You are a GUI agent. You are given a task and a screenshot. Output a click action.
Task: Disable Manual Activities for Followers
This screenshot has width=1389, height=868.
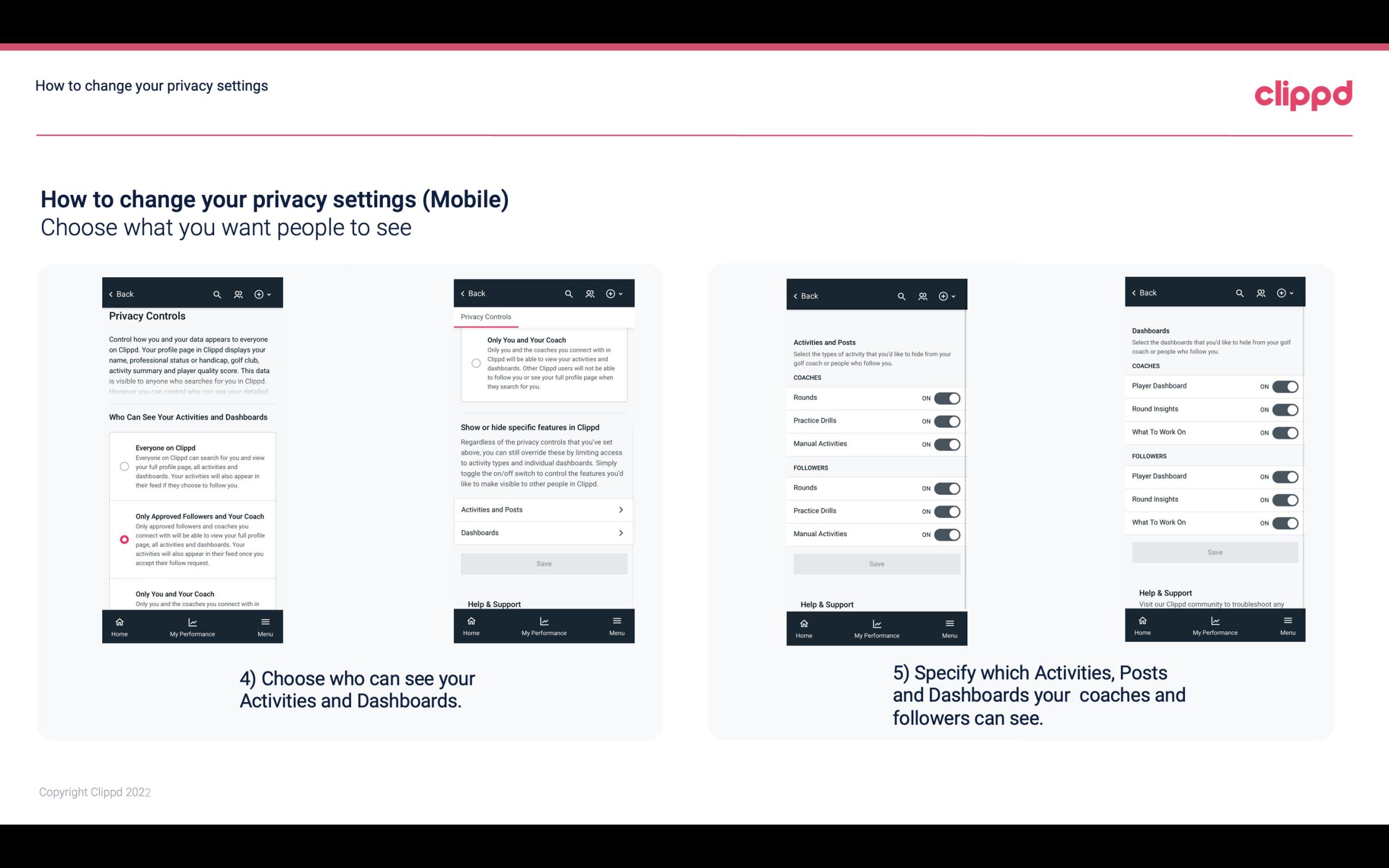click(947, 533)
